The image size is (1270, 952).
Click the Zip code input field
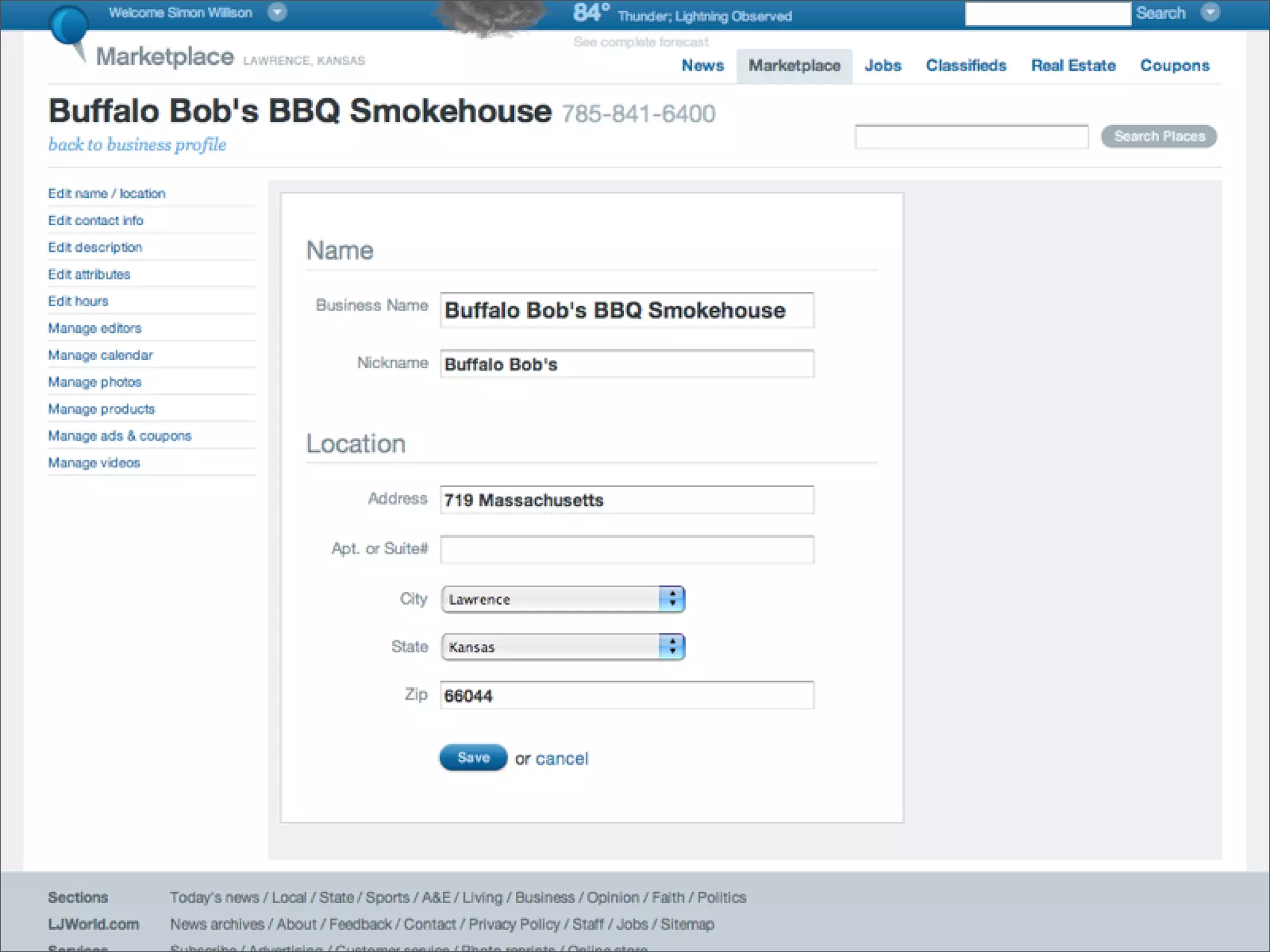(x=626, y=695)
